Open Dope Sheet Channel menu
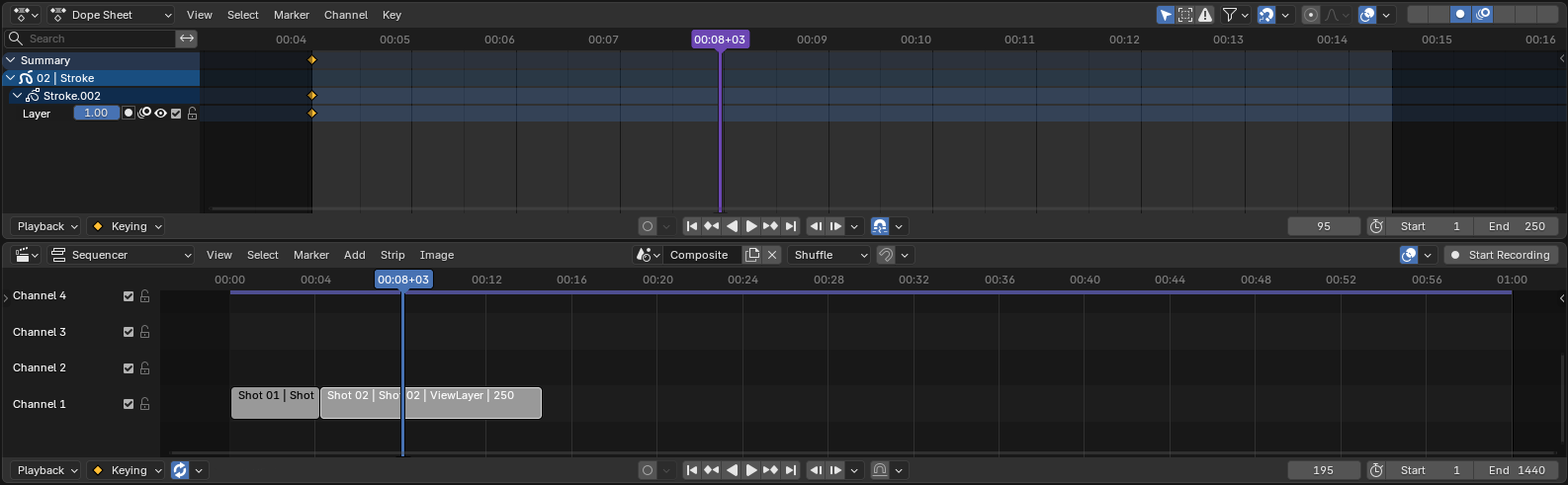 (x=346, y=15)
